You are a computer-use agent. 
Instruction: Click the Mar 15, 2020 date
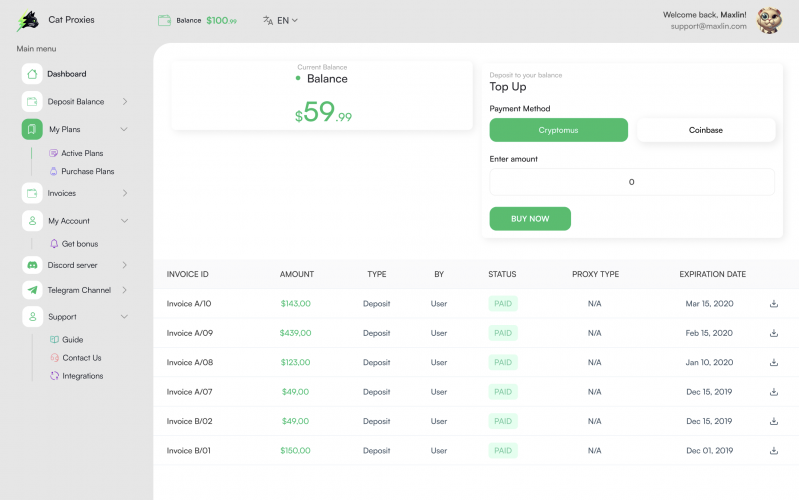pos(709,304)
